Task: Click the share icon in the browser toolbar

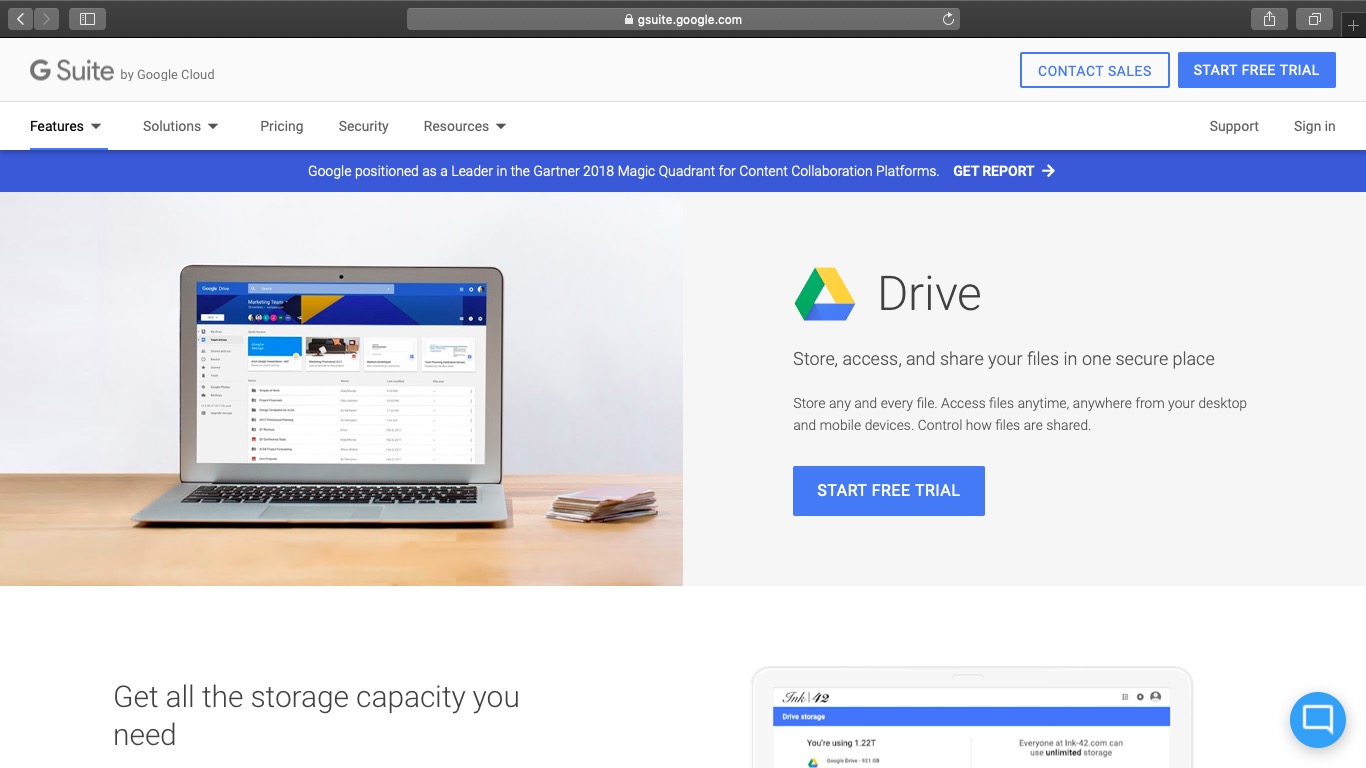Action: pyautogui.click(x=1268, y=18)
